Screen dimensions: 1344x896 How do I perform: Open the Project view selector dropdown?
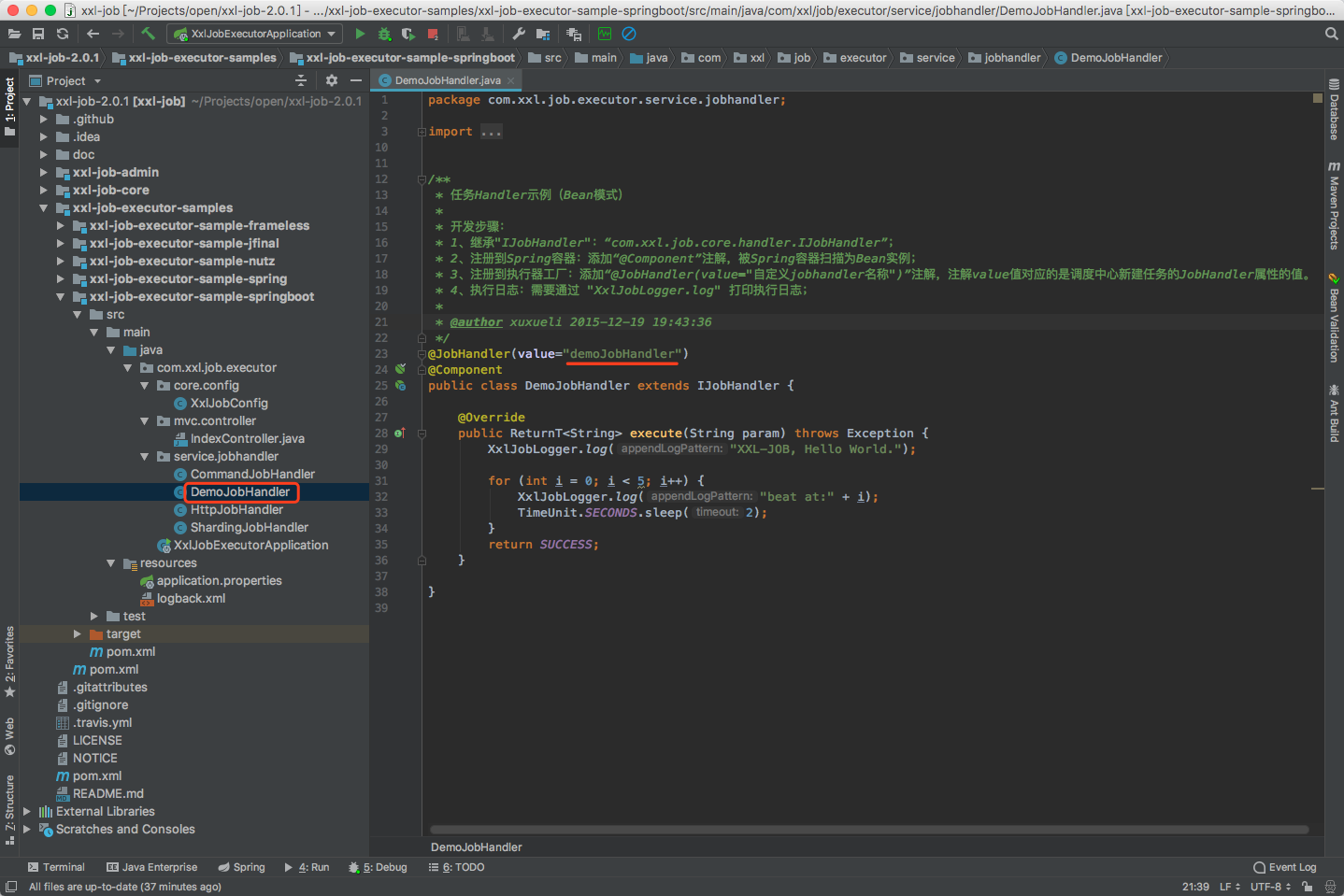click(x=64, y=81)
